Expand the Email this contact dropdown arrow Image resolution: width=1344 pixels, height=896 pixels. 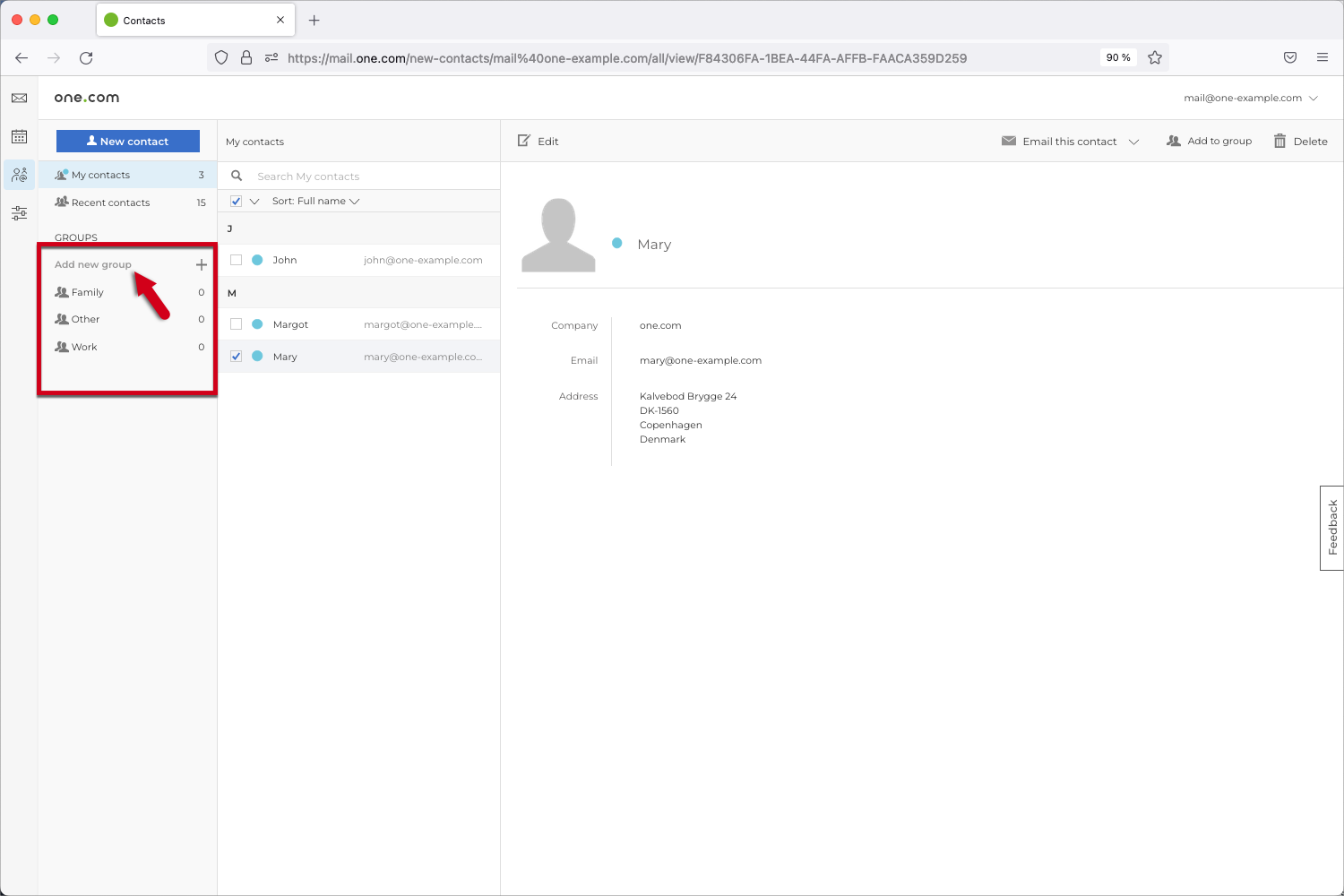(1134, 141)
